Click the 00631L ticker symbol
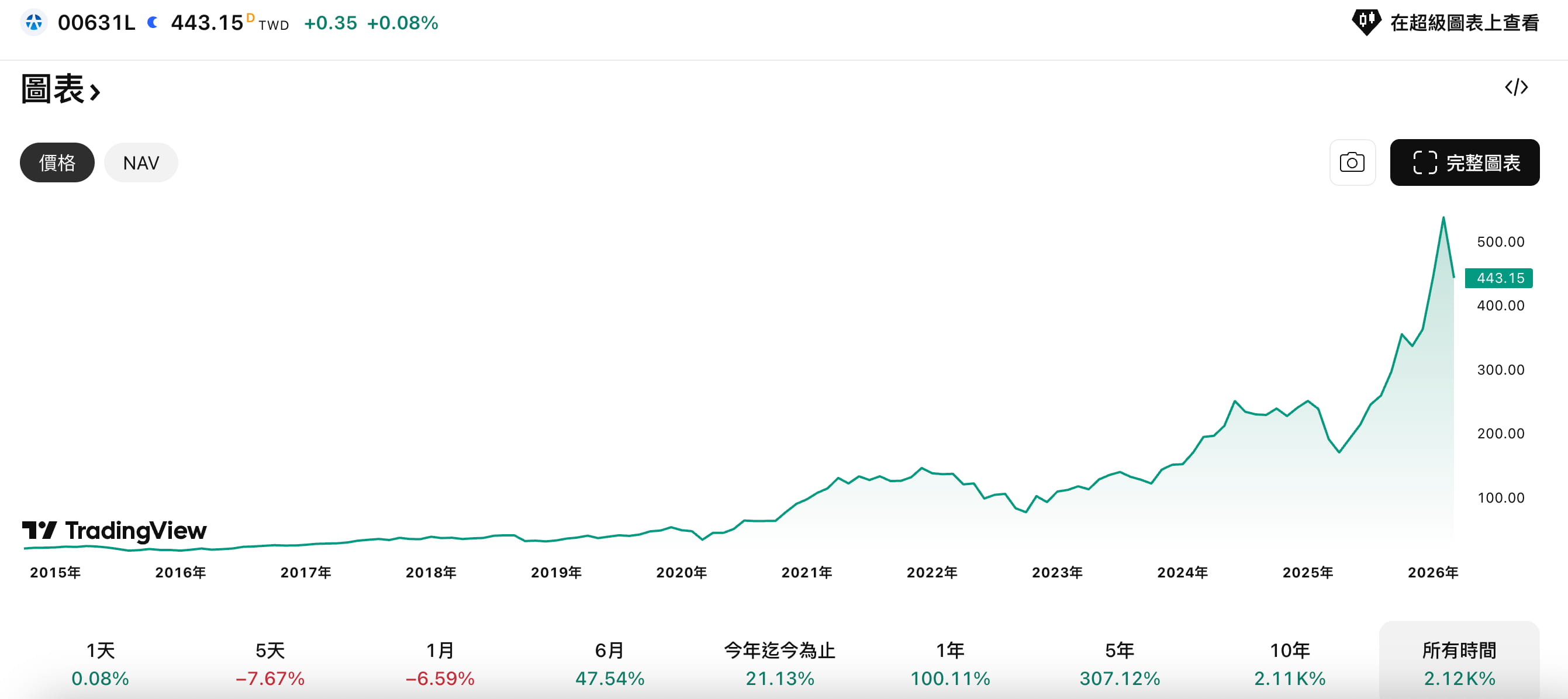This screenshot has width=1568, height=699. click(96, 23)
